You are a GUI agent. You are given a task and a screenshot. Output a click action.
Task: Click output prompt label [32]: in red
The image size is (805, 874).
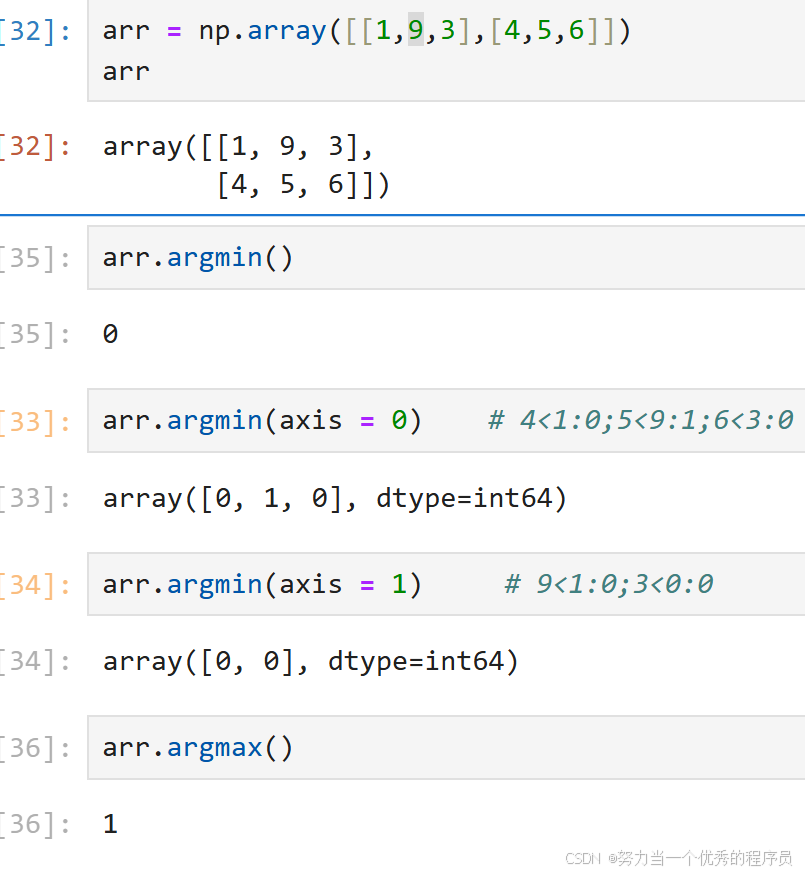click(35, 147)
